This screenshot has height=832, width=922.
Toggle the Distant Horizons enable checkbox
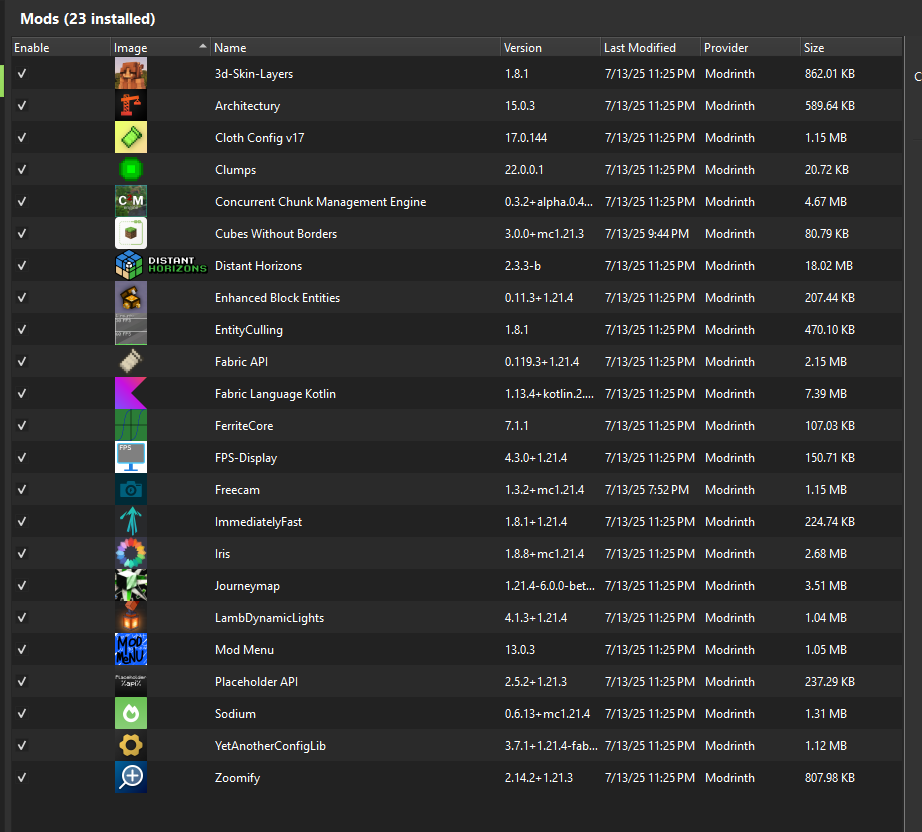22,265
